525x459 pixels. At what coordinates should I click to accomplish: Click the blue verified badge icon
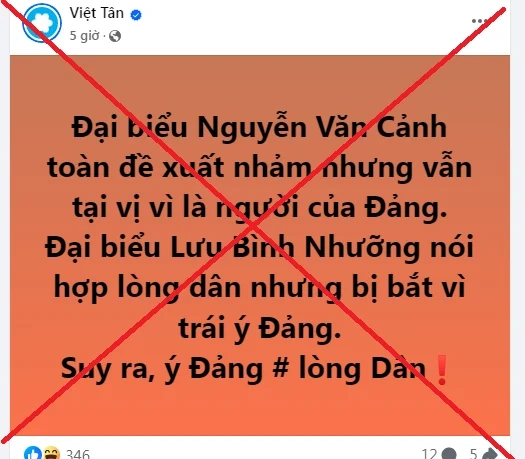coord(136,15)
